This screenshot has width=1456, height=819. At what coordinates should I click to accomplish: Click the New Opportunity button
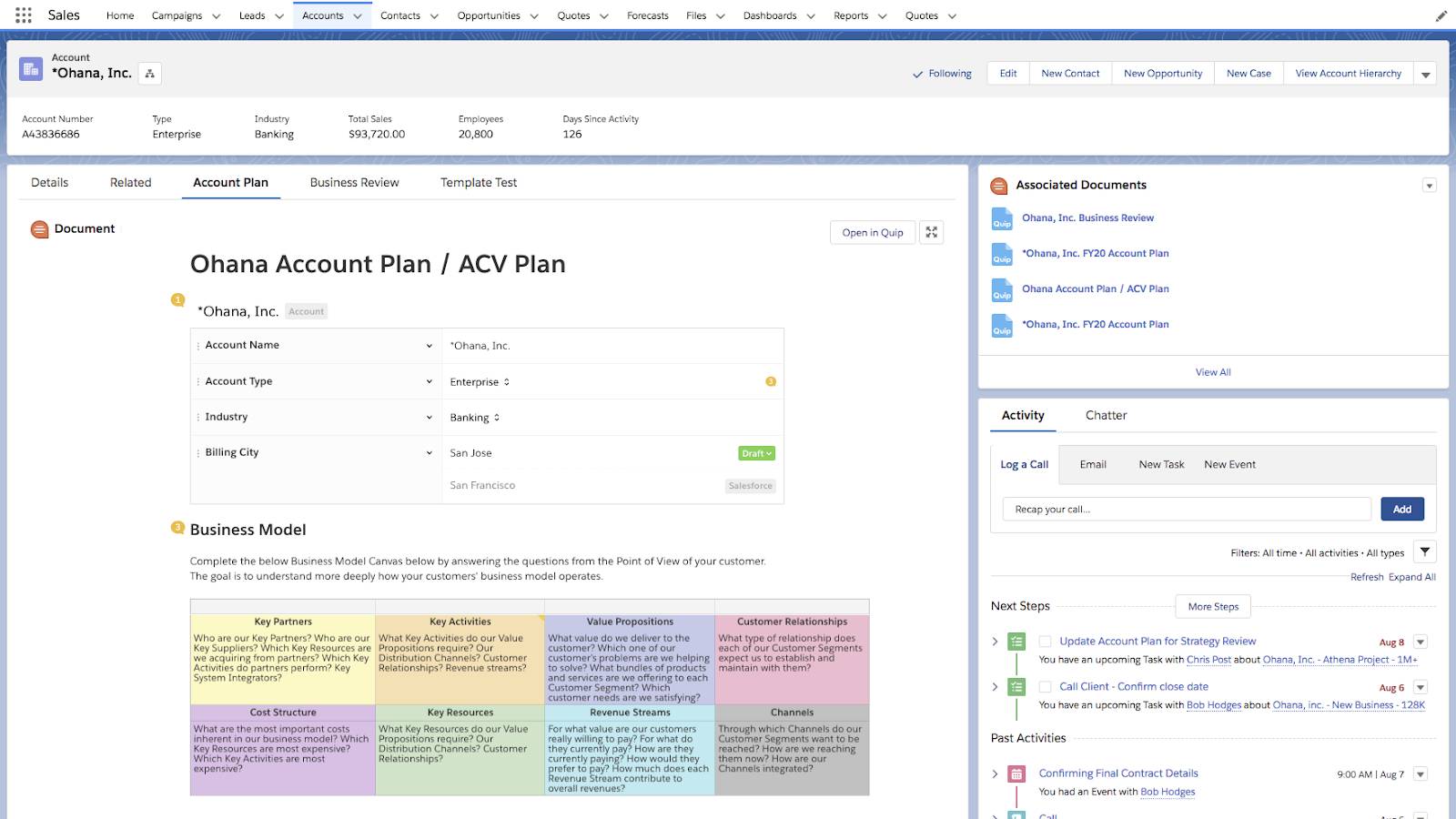click(1163, 74)
